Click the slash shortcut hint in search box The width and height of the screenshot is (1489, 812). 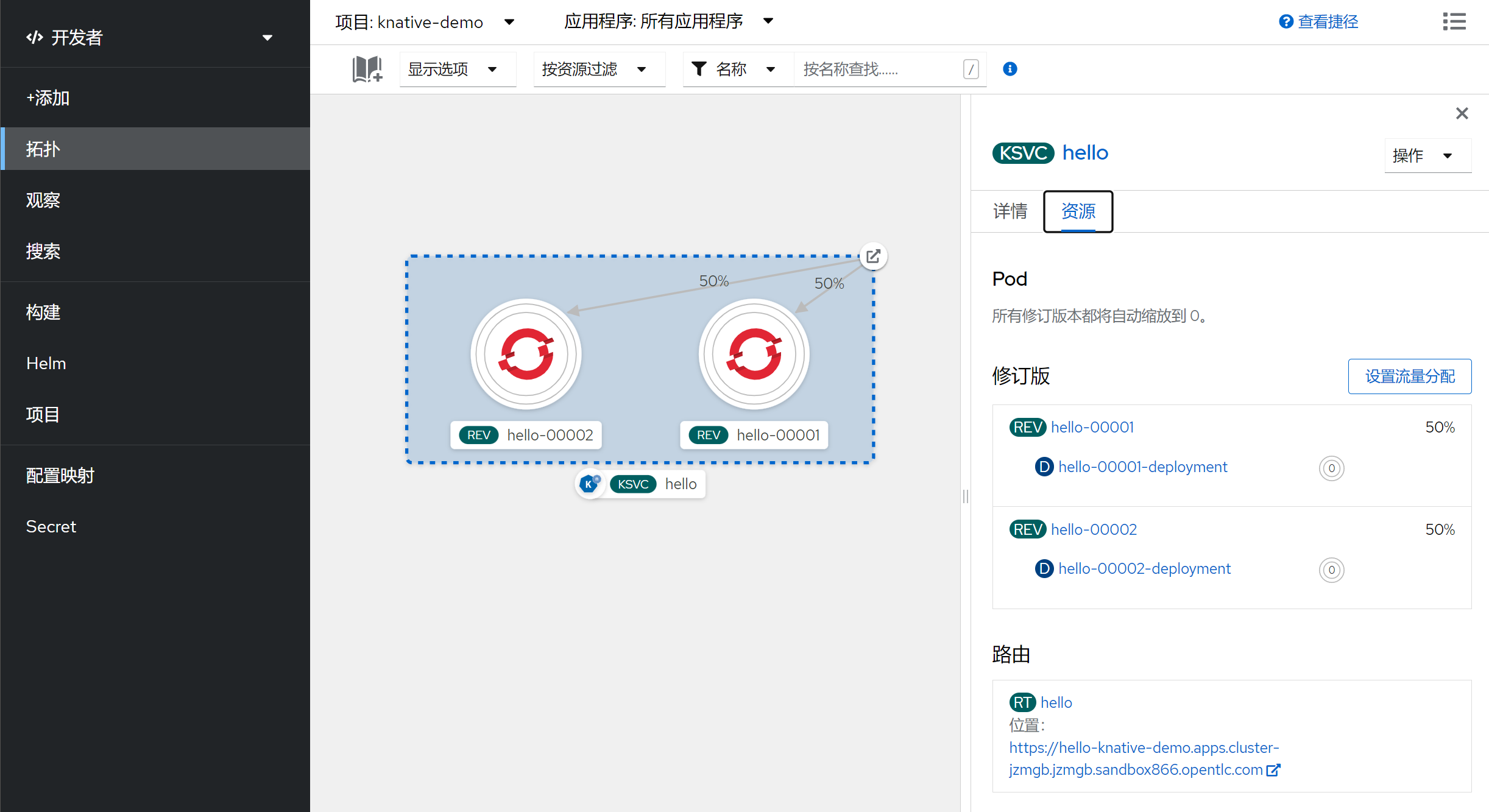(971, 69)
